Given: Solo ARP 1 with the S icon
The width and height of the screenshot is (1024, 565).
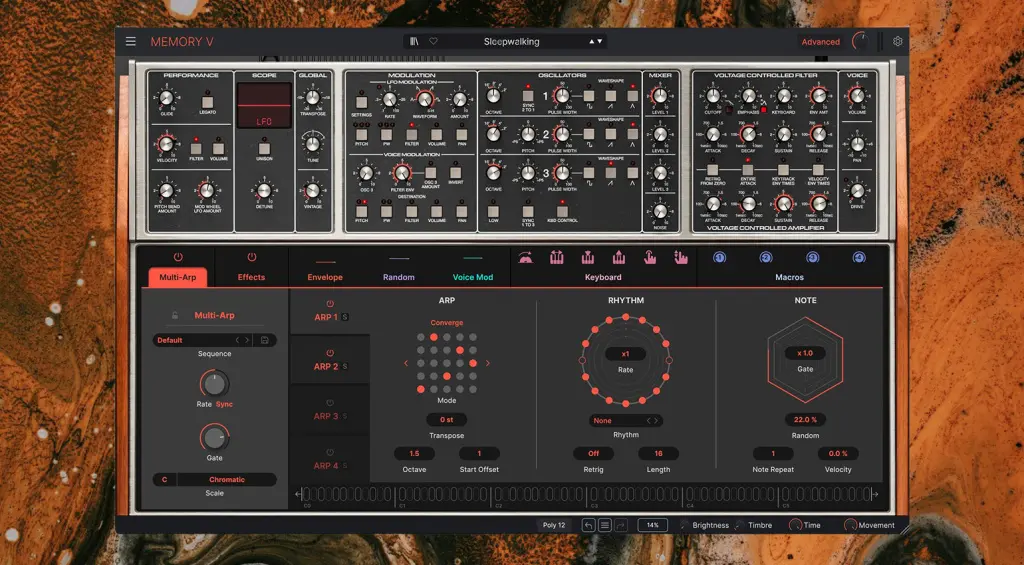Looking at the screenshot, I should [x=345, y=317].
